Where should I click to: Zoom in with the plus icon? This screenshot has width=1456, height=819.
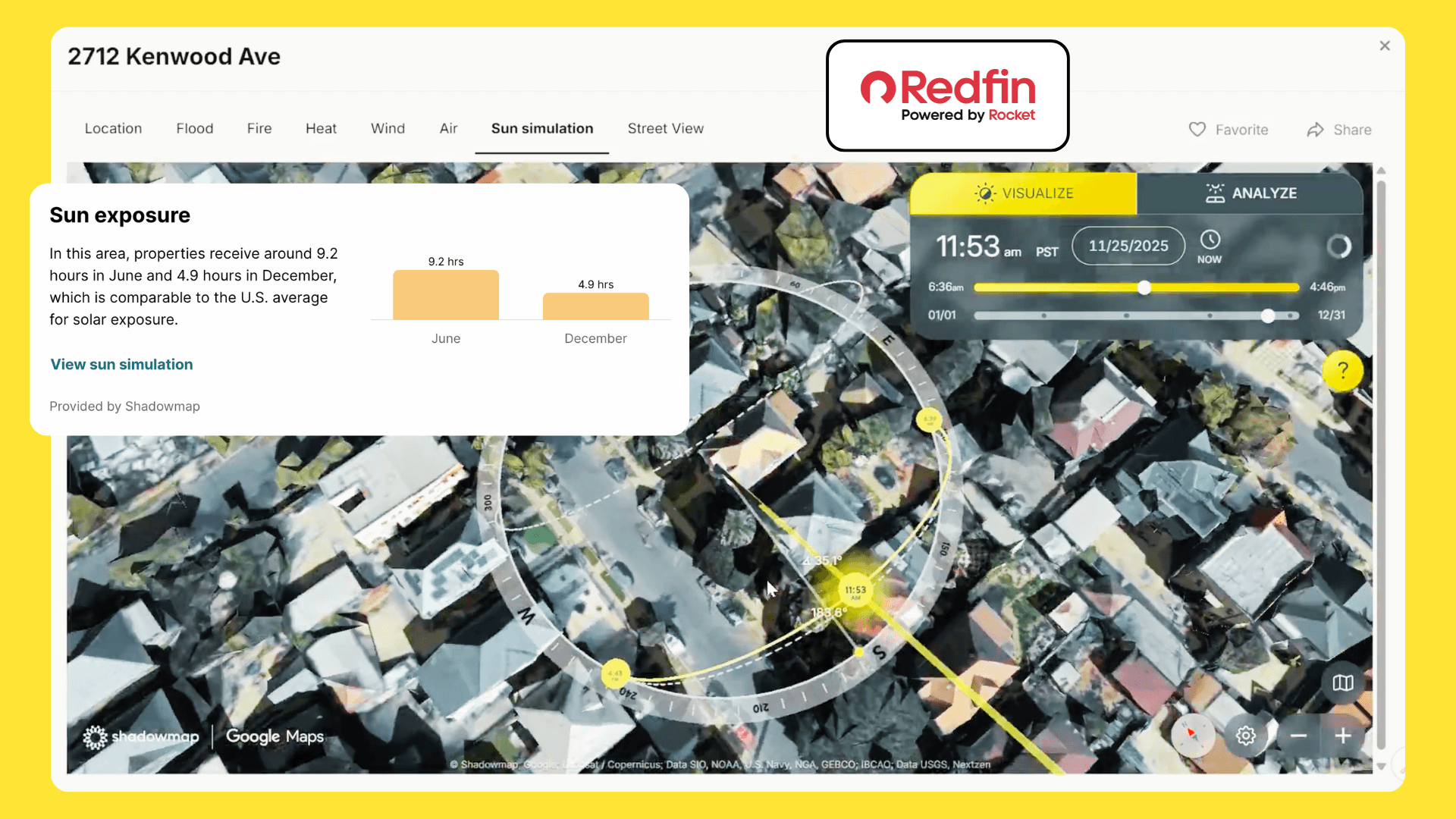1343,736
